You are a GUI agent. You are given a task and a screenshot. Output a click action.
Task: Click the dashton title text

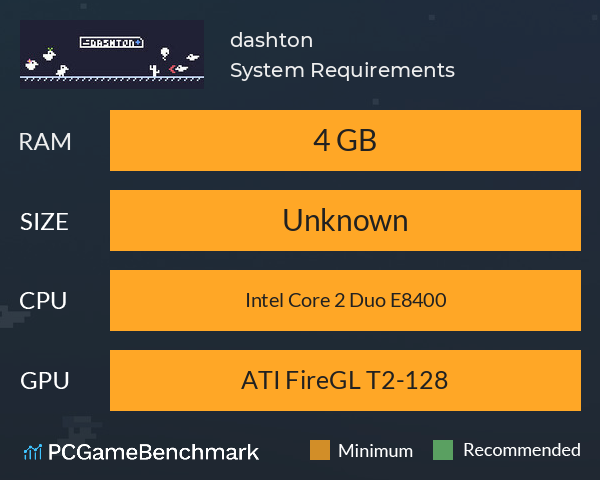click(271, 40)
